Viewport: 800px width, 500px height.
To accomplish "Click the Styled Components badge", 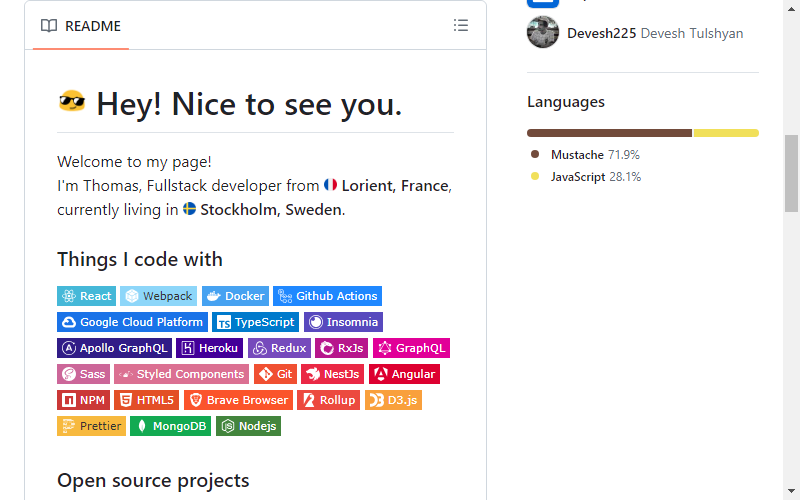I will click(x=181, y=374).
